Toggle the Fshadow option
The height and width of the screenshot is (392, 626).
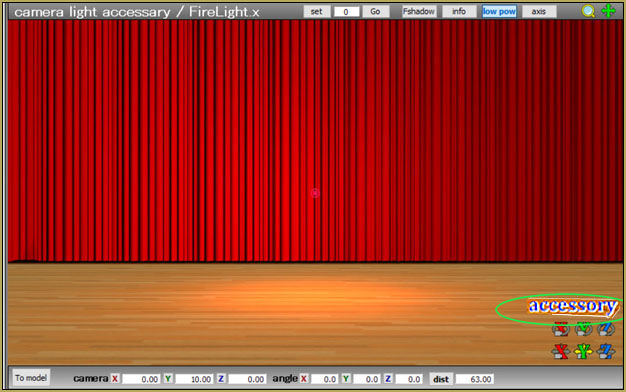tap(419, 12)
